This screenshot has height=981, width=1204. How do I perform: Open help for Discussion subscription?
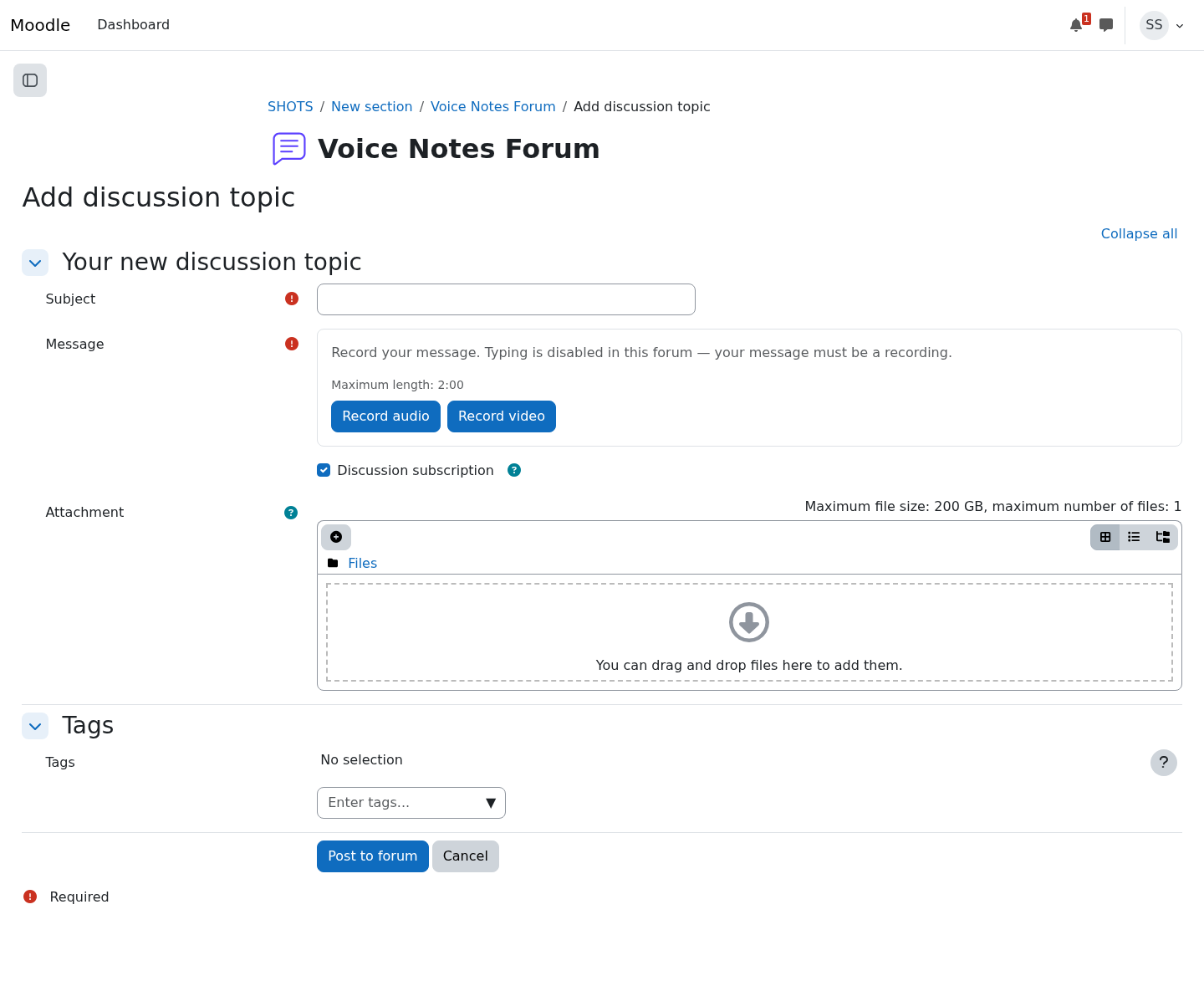514,470
